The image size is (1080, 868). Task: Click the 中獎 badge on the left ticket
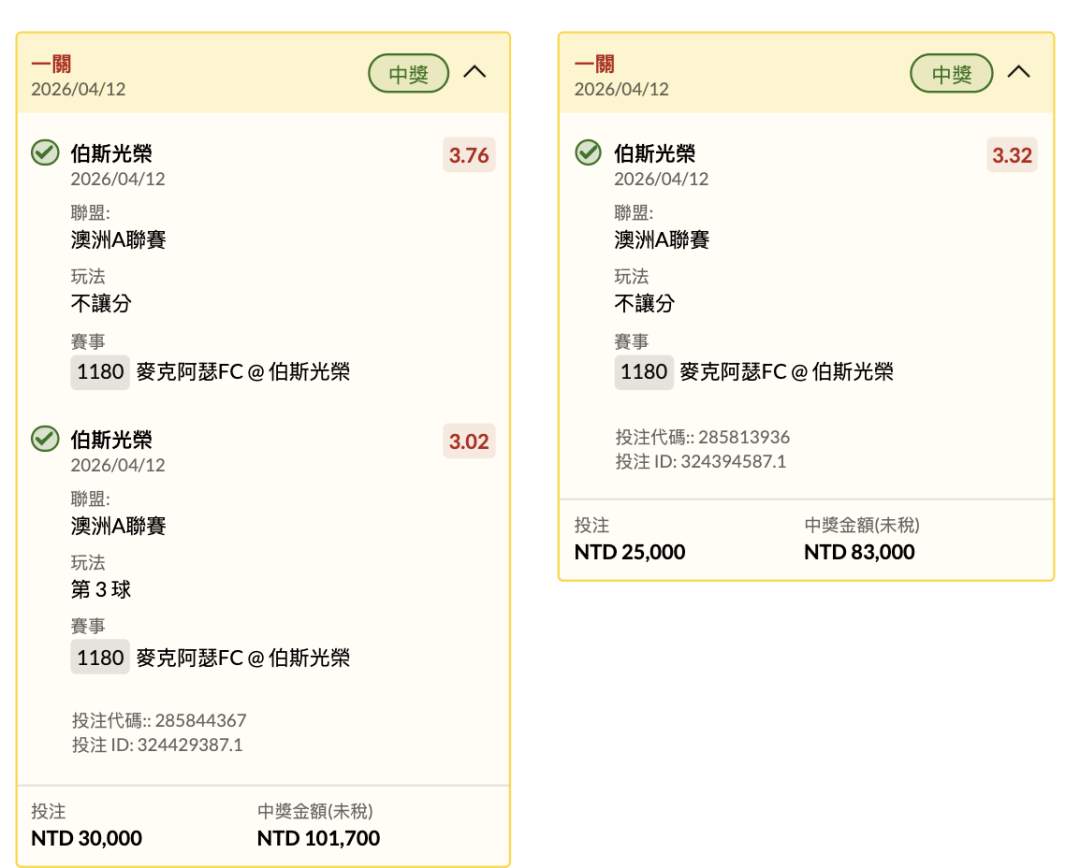(409, 74)
